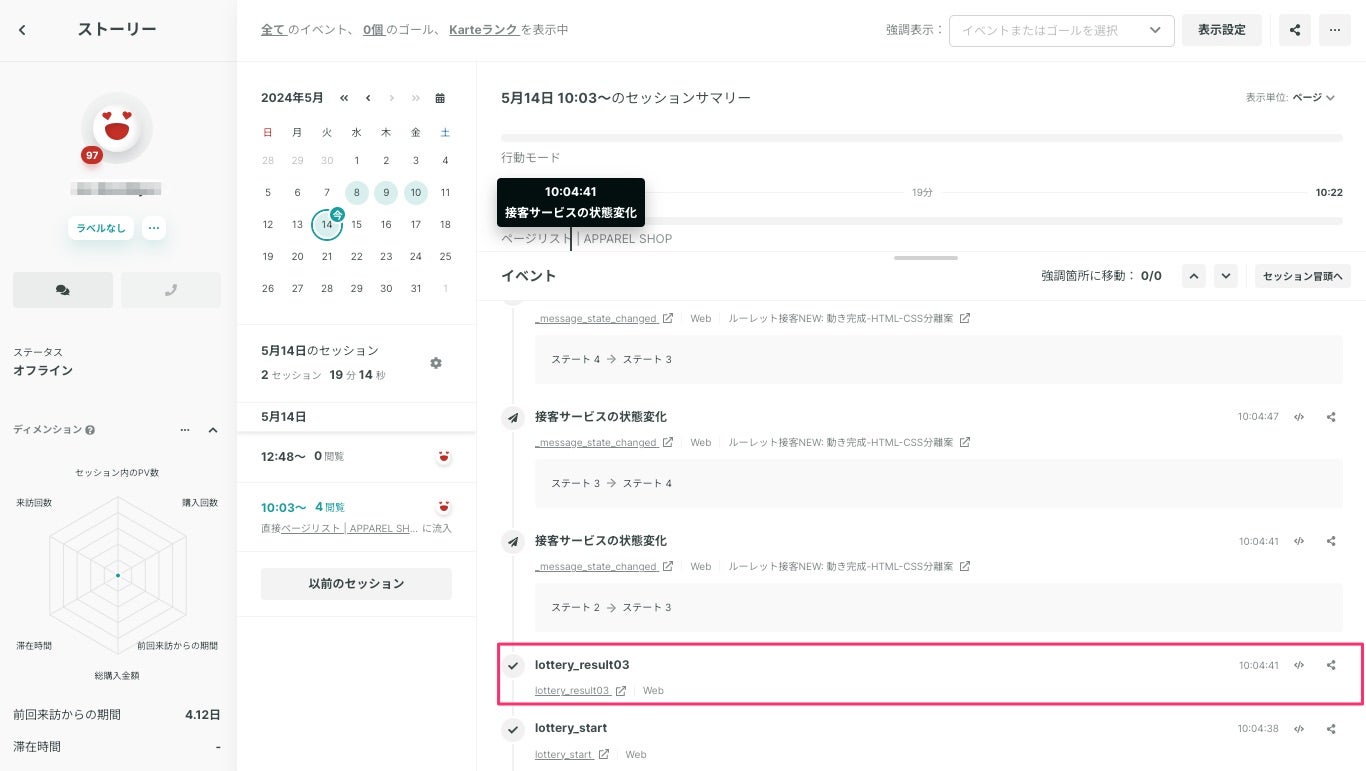Open the more options next to ラベルなし
1366x771 pixels.
click(153, 228)
